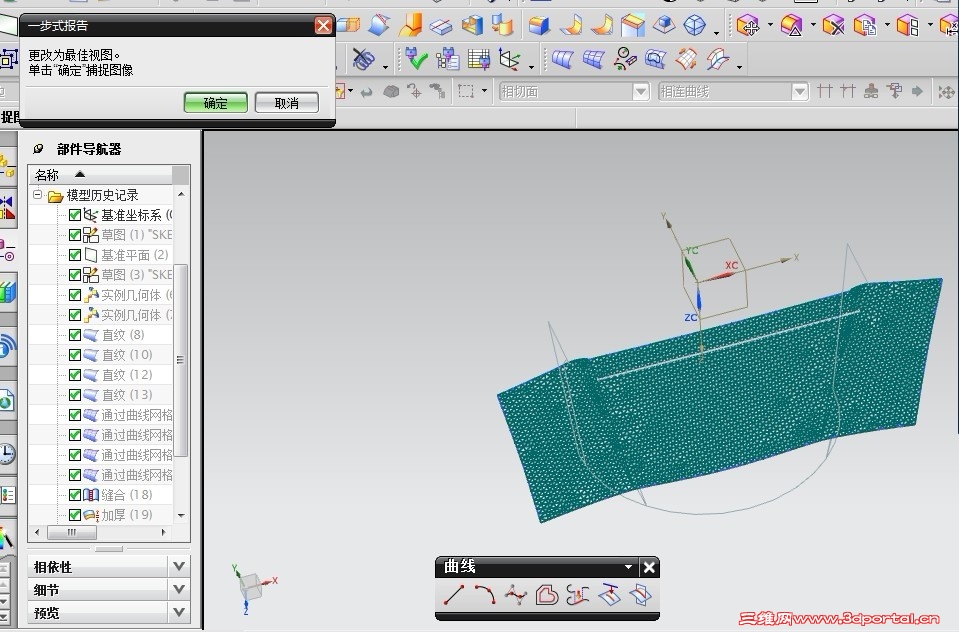Open dropdown arrow beside selection rectangle icon
This screenshot has height=632, width=959.
[x=484, y=91]
